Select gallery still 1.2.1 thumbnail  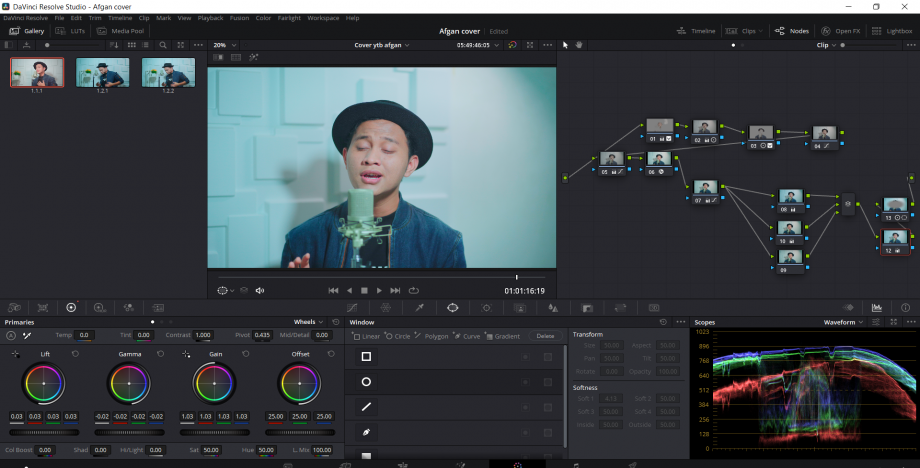(x=103, y=72)
